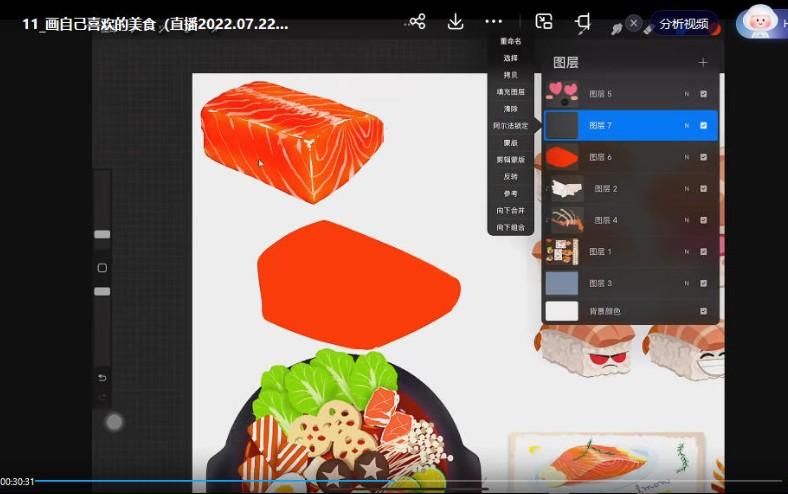Click the square modifier button on sidebar

click(x=102, y=268)
